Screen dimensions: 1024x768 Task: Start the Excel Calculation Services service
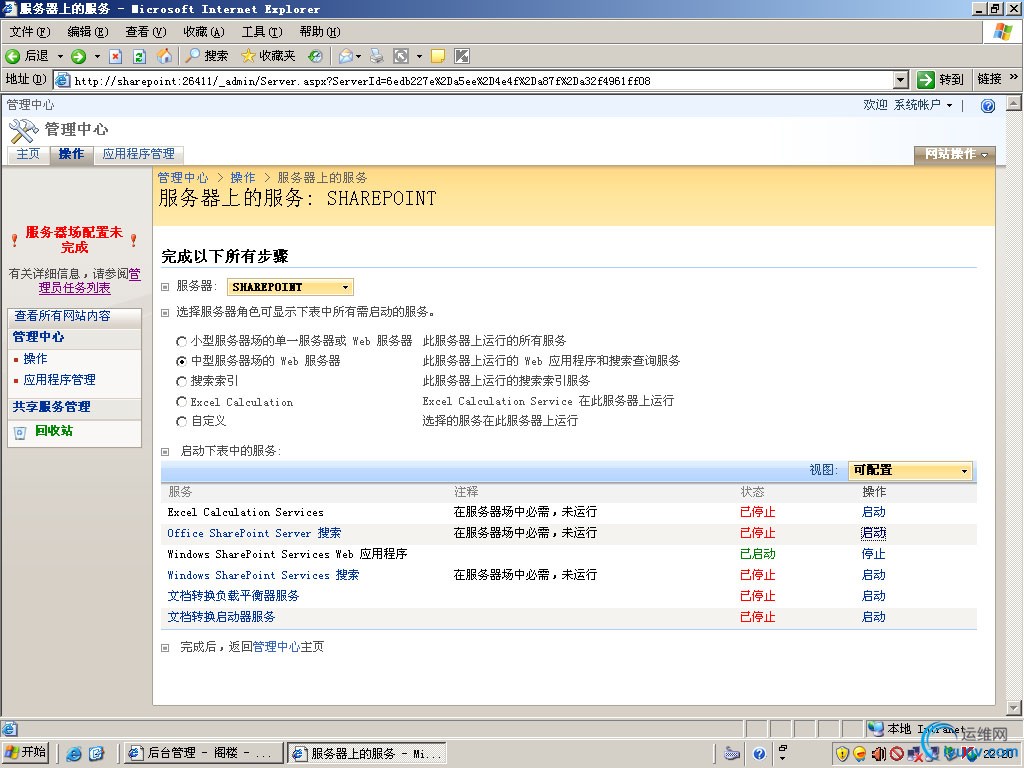(873, 512)
